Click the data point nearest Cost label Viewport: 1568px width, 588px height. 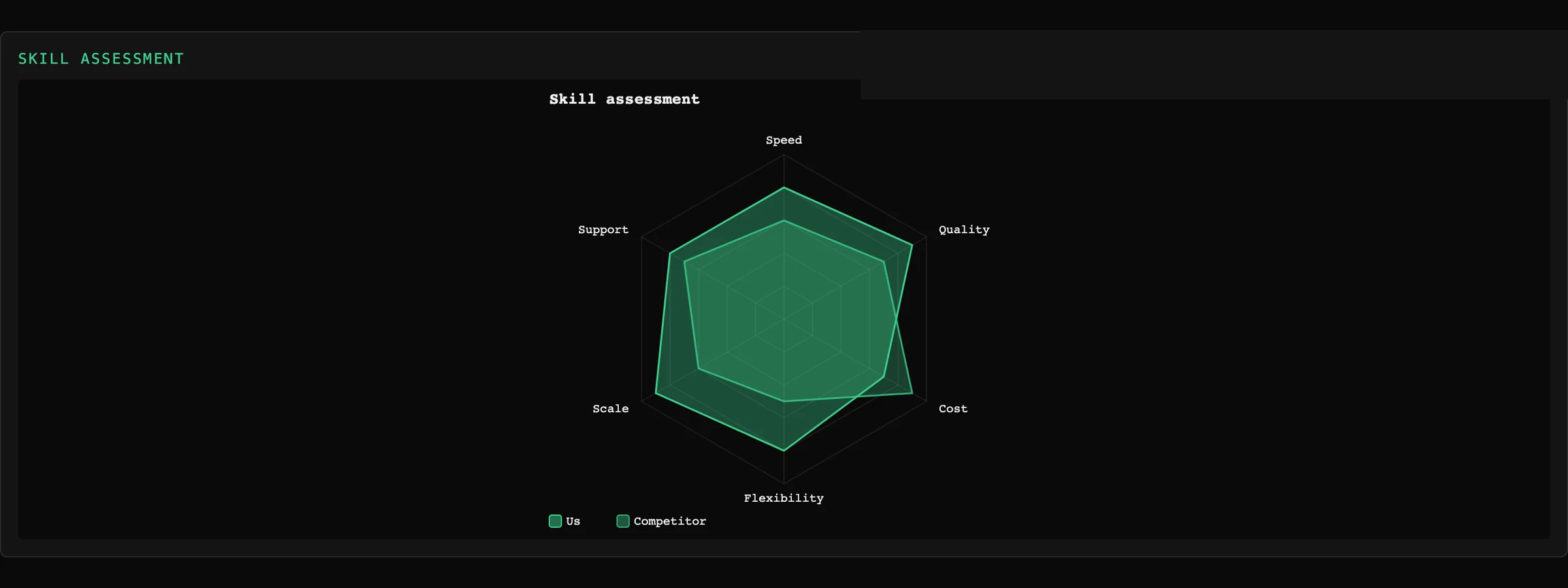click(912, 393)
